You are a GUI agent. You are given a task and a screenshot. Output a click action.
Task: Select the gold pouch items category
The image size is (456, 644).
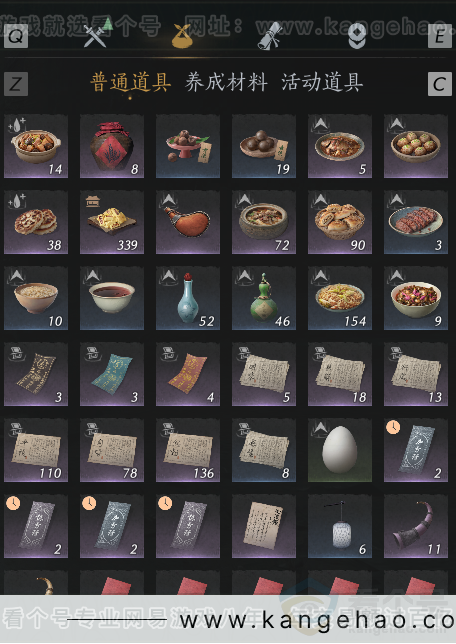(182, 36)
